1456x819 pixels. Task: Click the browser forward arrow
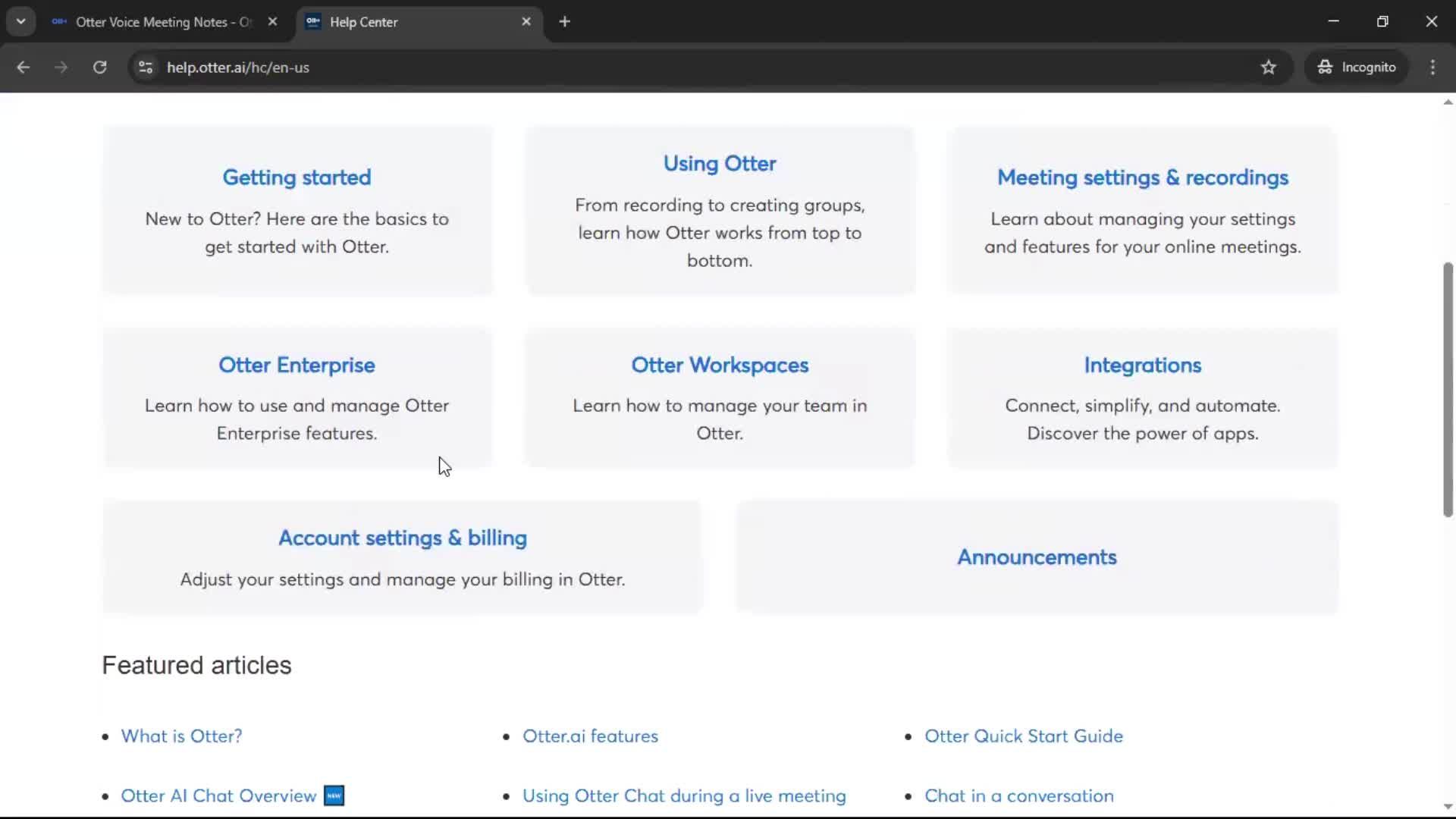[61, 67]
